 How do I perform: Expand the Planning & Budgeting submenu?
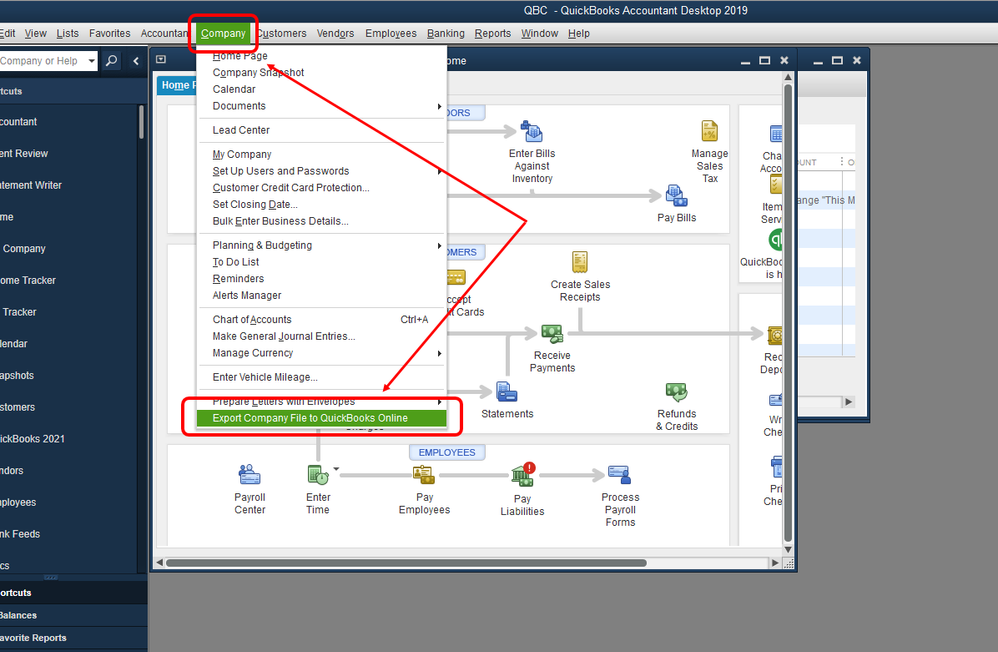pyautogui.click(x=439, y=246)
